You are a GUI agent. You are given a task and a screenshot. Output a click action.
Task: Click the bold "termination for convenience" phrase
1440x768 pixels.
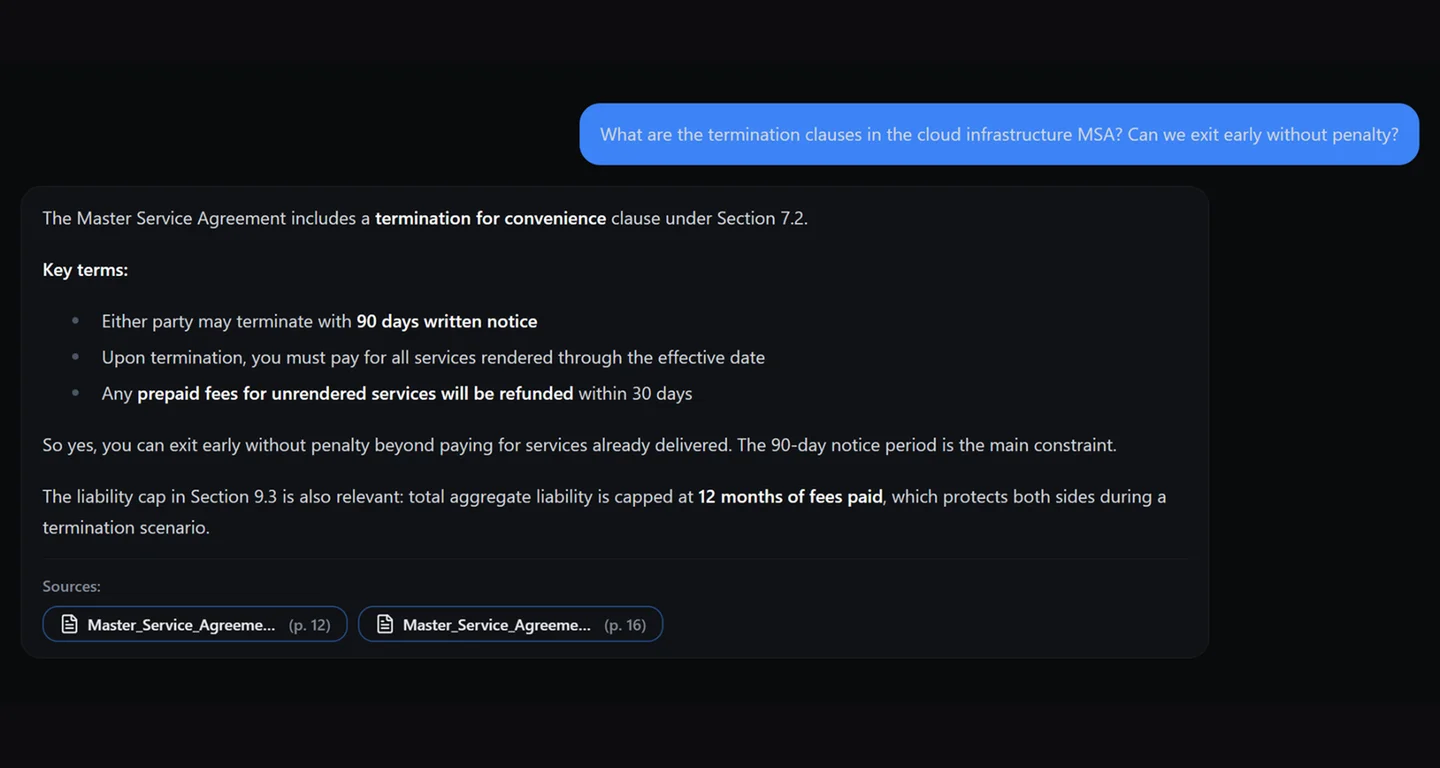[x=490, y=218]
